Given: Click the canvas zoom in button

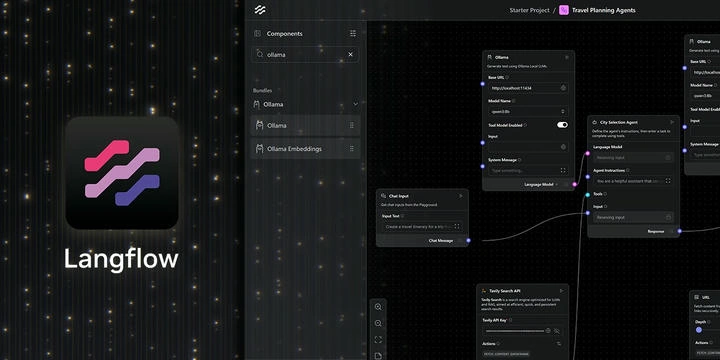Looking at the screenshot, I should (x=378, y=307).
